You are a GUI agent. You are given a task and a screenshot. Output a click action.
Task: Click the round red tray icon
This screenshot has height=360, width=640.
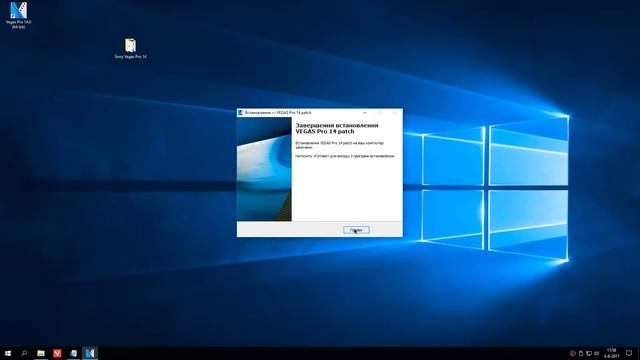[x=573, y=353]
